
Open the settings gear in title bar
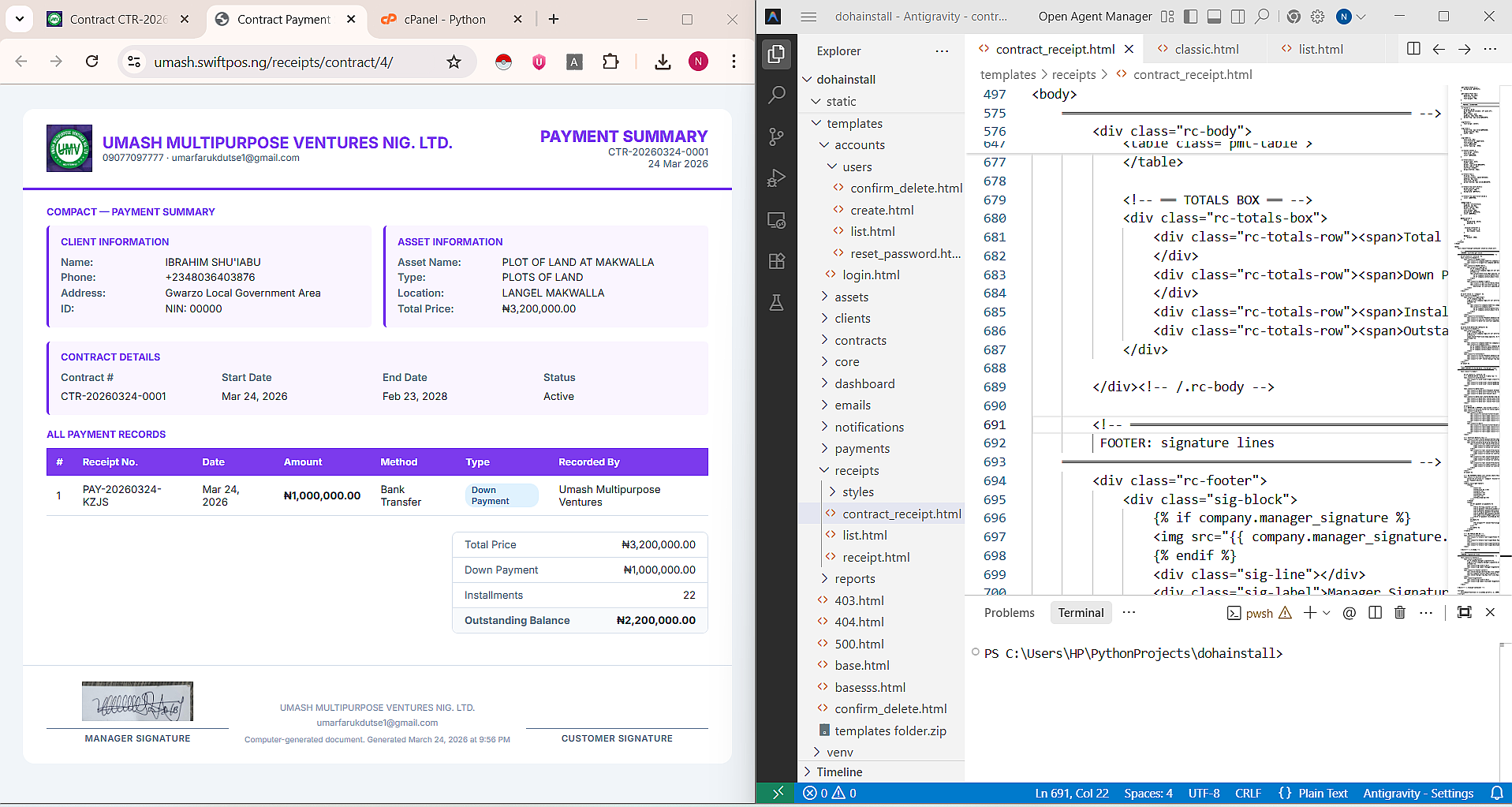(x=1318, y=17)
